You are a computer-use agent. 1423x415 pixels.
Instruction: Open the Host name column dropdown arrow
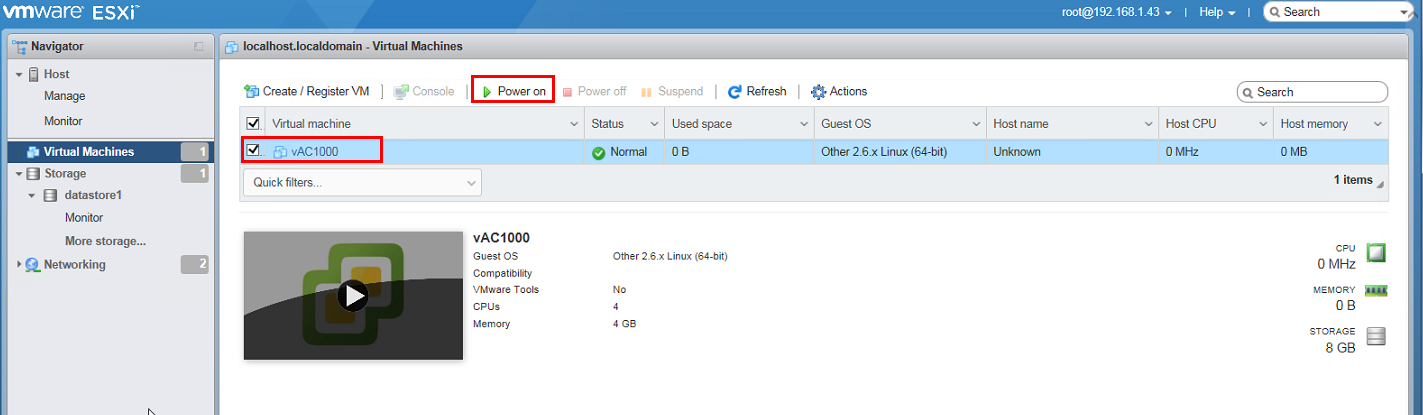[1148, 124]
